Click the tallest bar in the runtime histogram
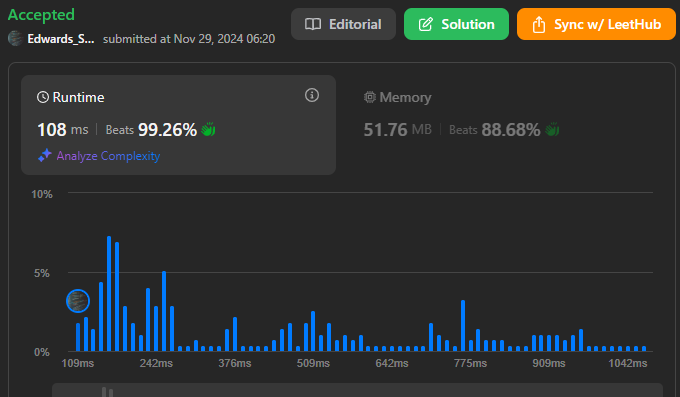Image resolution: width=680 pixels, height=397 pixels. (x=109, y=293)
